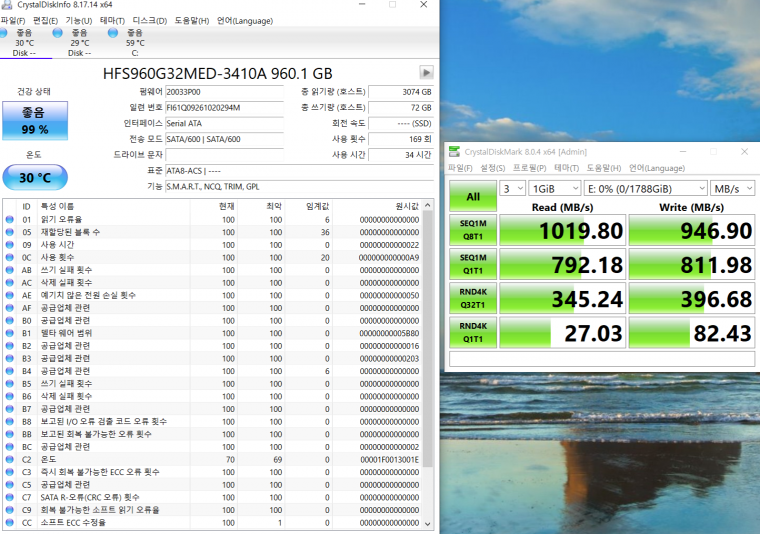The image size is (760, 534).
Task: Start the SEQ1M Q1T1 benchmark
Action: pyautogui.click(x=473, y=264)
